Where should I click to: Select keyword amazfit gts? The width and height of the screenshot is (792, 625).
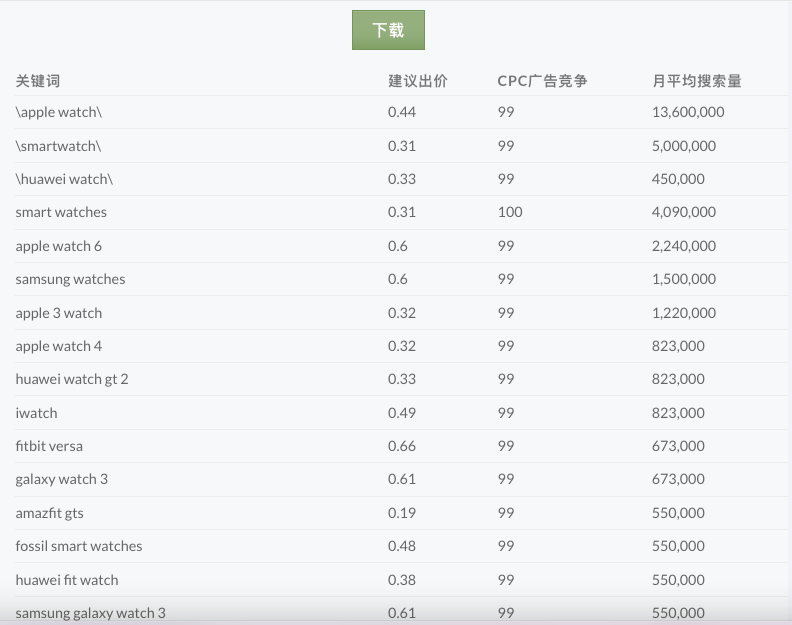(x=50, y=513)
